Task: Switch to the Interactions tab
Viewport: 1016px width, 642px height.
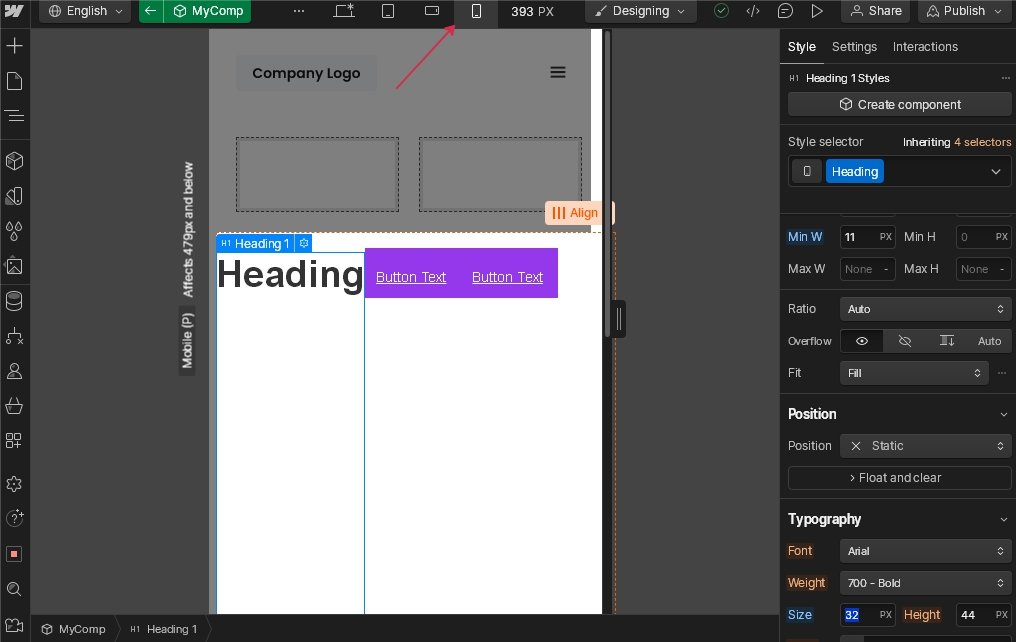Action: tap(925, 47)
